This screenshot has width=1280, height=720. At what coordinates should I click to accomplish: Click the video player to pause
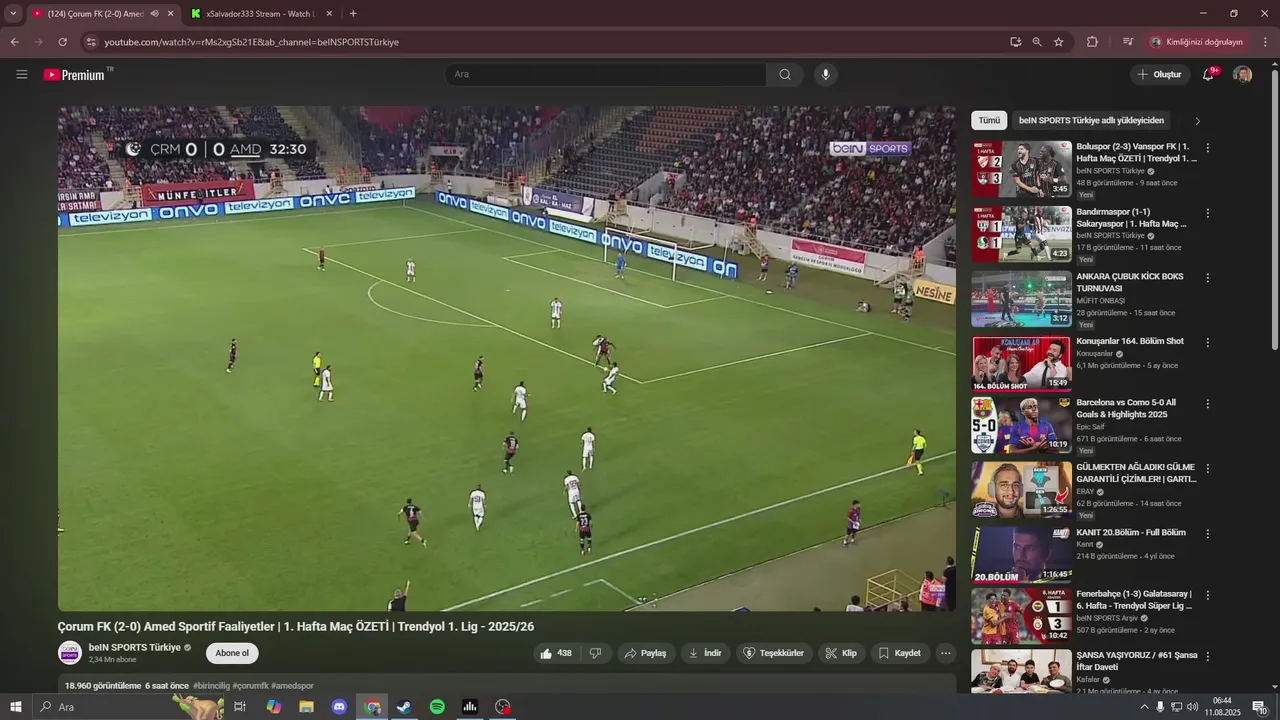coord(506,359)
